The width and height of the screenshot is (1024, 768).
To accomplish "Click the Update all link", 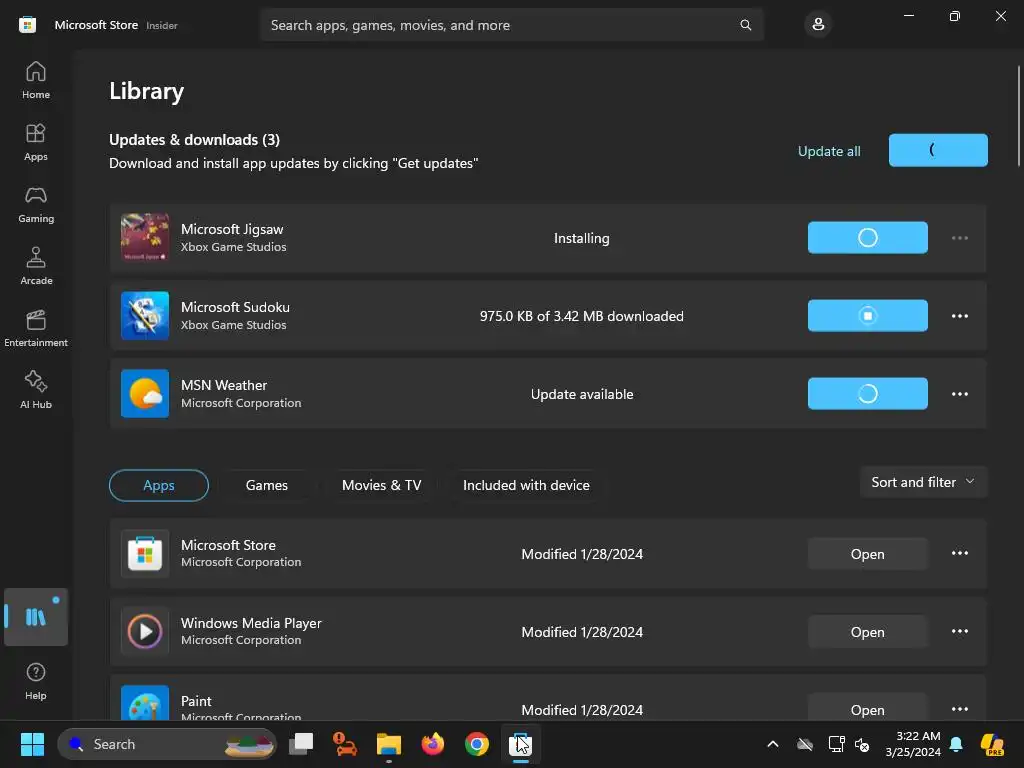I will point(829,151).
